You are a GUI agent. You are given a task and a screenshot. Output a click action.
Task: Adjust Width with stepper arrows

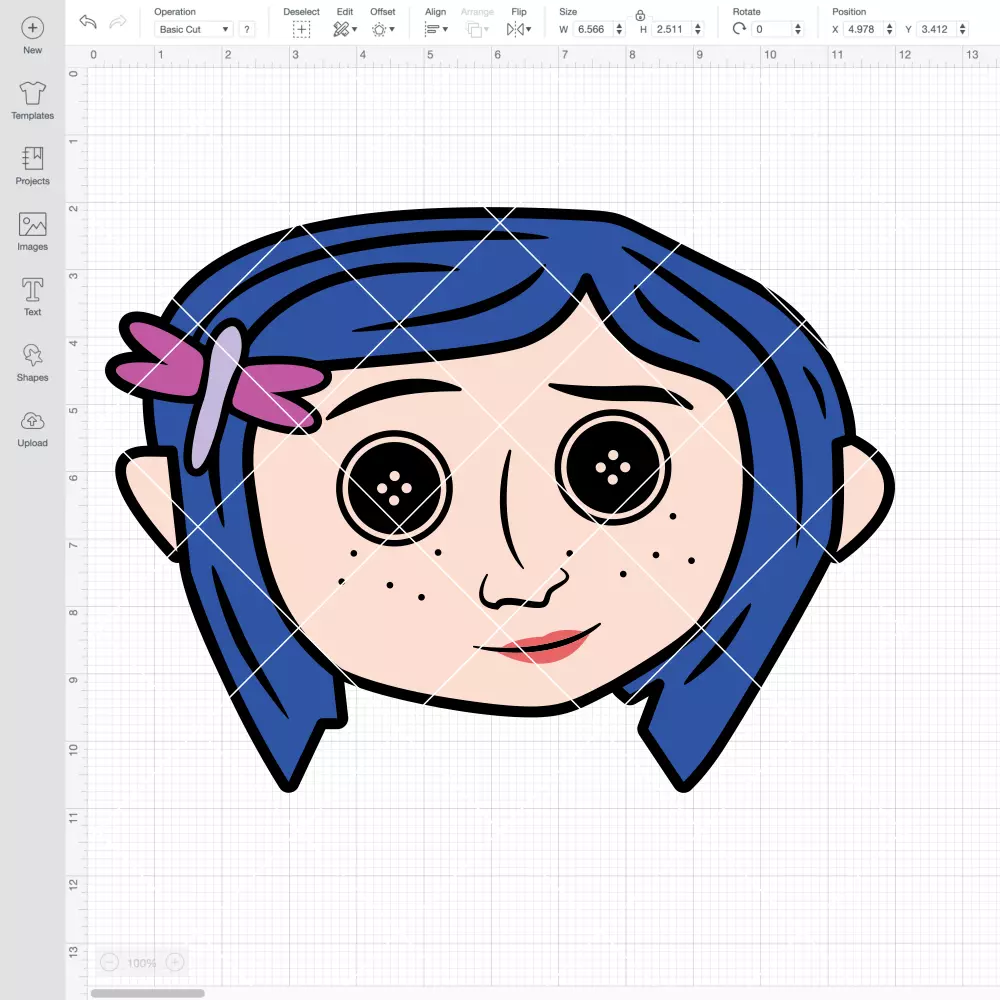[619, 29]
